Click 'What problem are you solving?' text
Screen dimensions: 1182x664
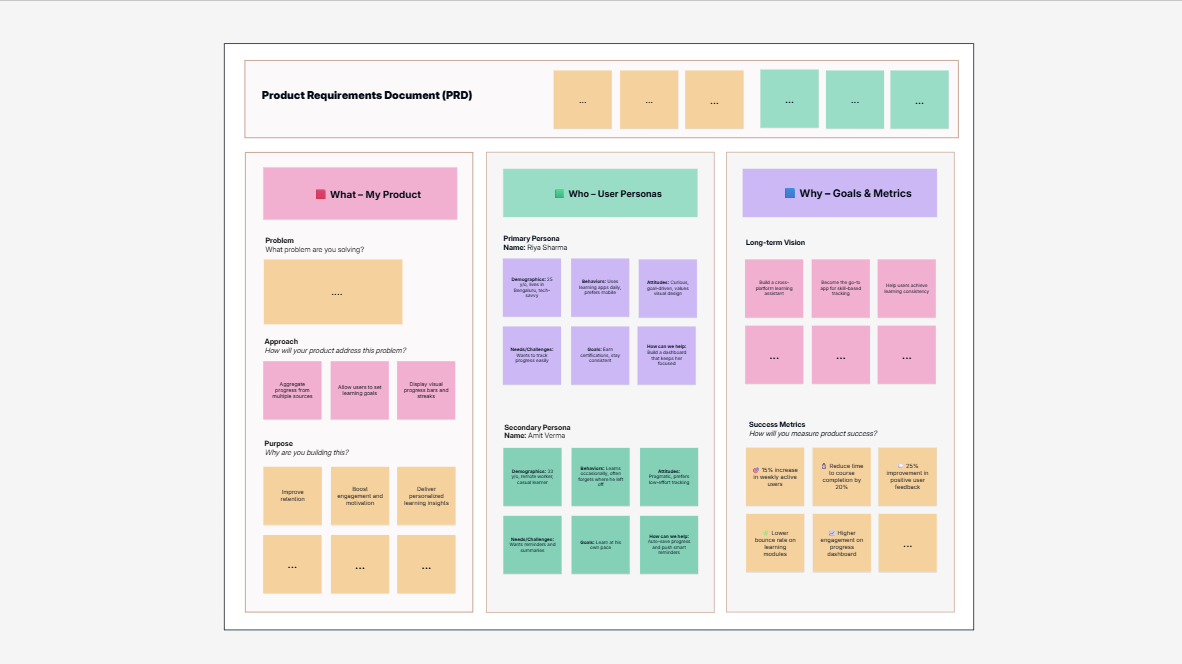coord(314,249)
